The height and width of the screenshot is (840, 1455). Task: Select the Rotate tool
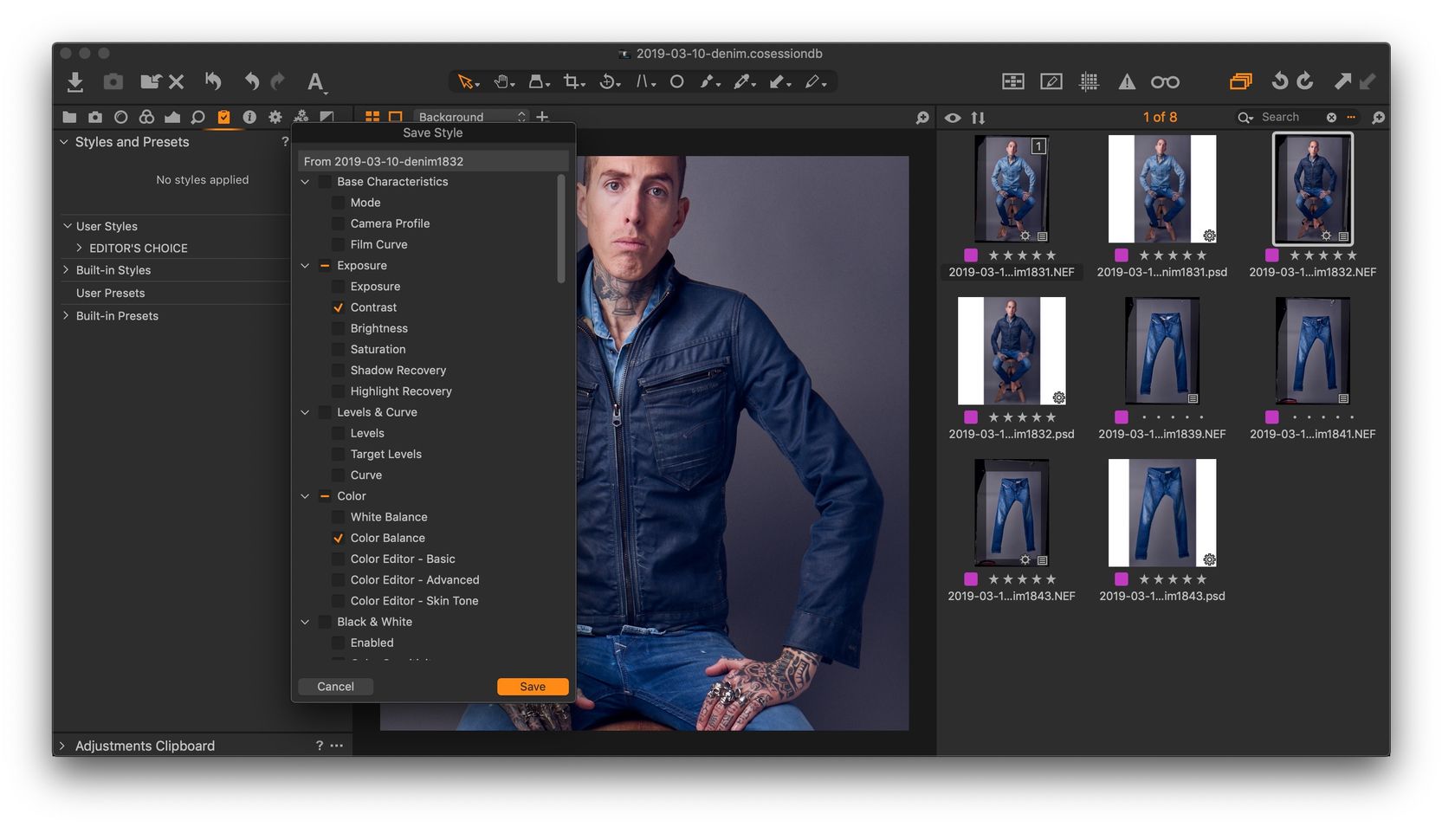pyautogui.click(x=610, y=82)
